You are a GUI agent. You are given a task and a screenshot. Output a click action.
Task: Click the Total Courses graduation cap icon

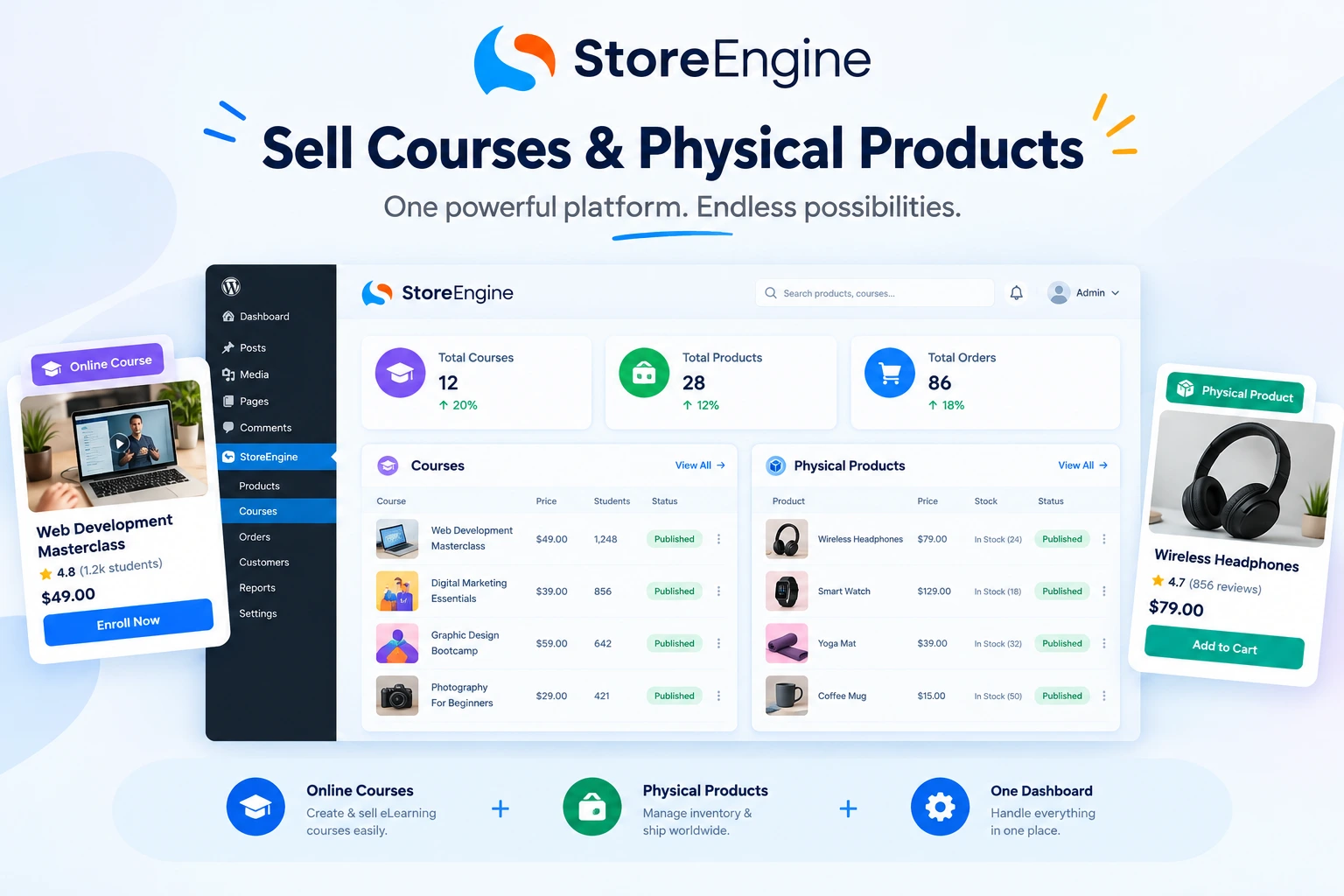tap(401, 373)
